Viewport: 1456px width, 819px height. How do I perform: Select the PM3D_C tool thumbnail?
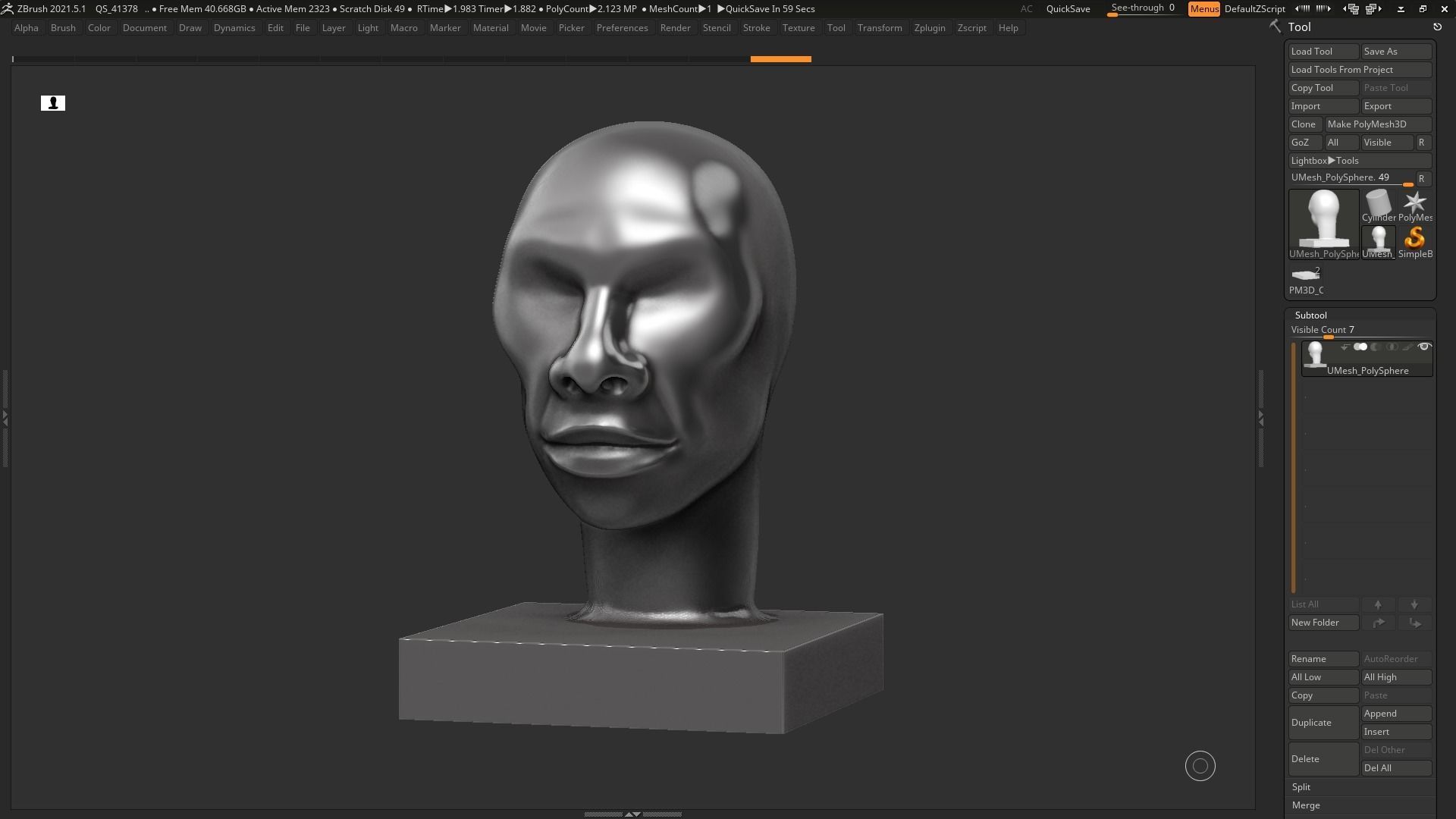[x=1306, y=279]
